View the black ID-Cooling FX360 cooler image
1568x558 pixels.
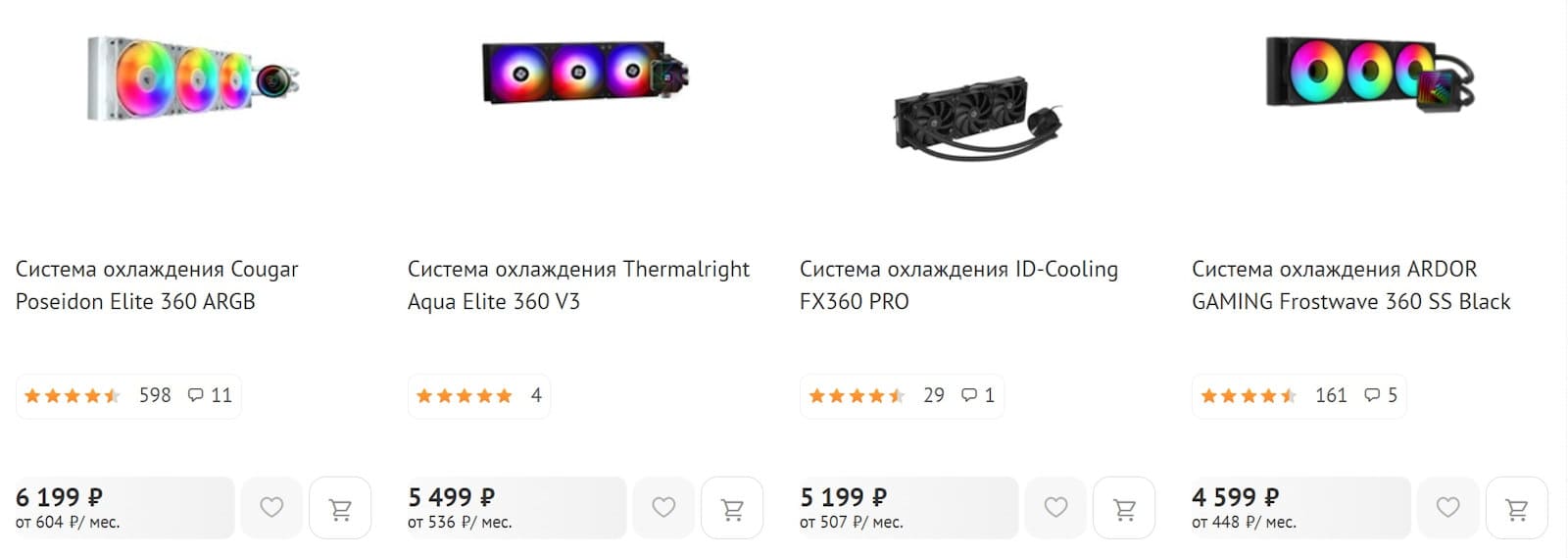click(x=978, y=118)
